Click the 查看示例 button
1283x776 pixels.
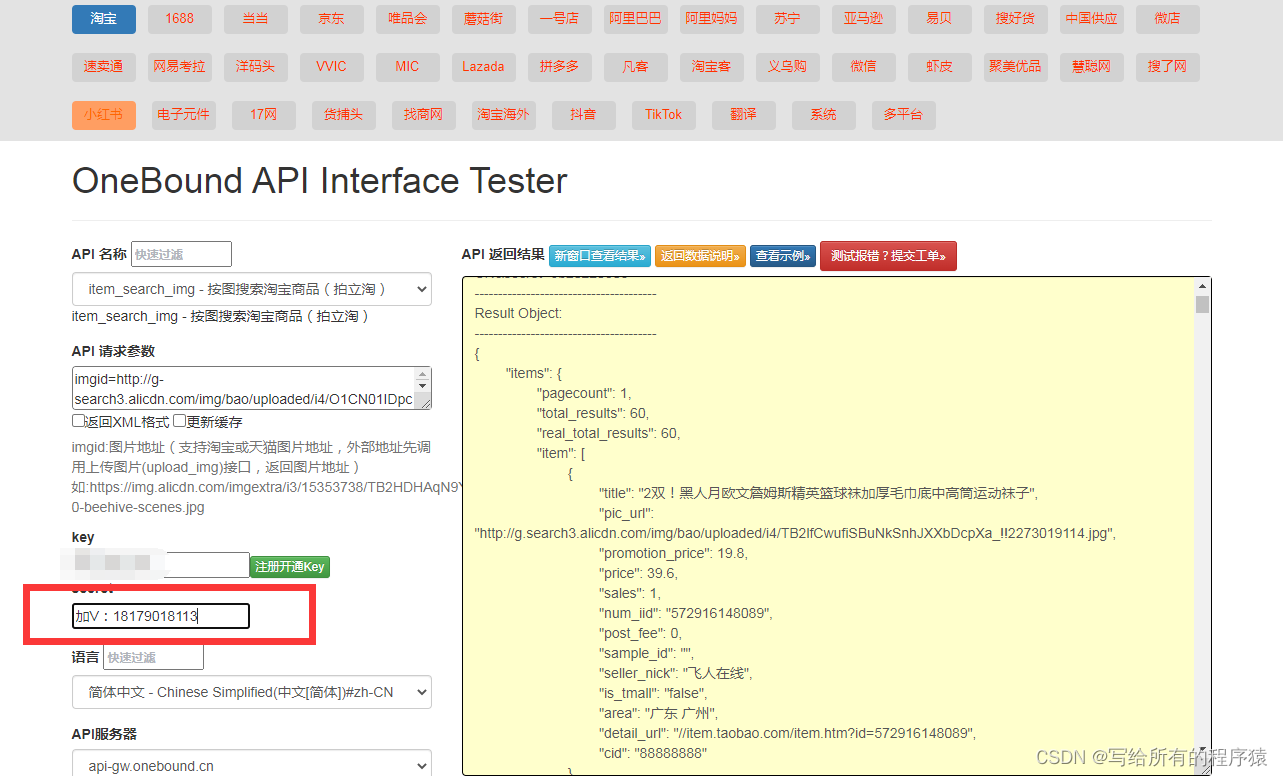[783, 256]
